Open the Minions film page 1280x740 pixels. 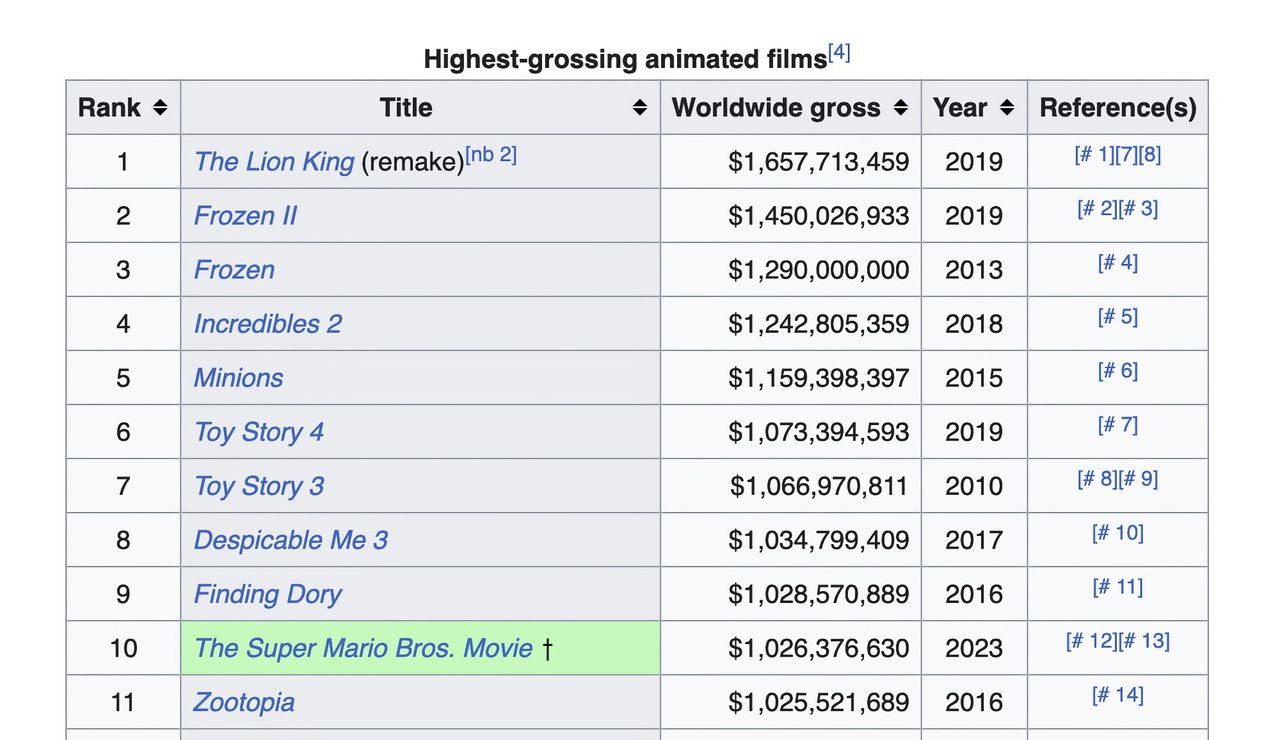click(238, 378)
